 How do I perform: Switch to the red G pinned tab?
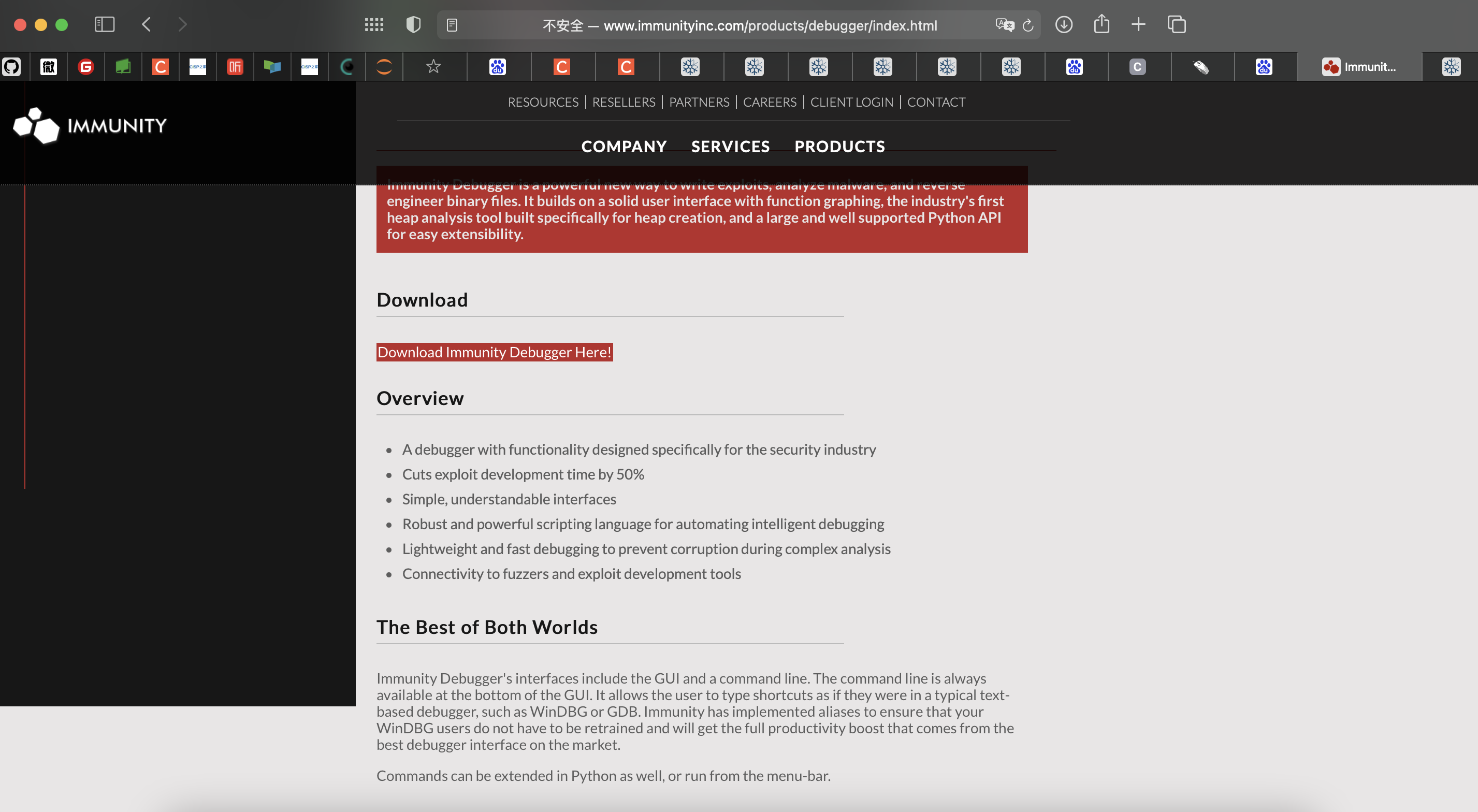(x=86, y=67)
